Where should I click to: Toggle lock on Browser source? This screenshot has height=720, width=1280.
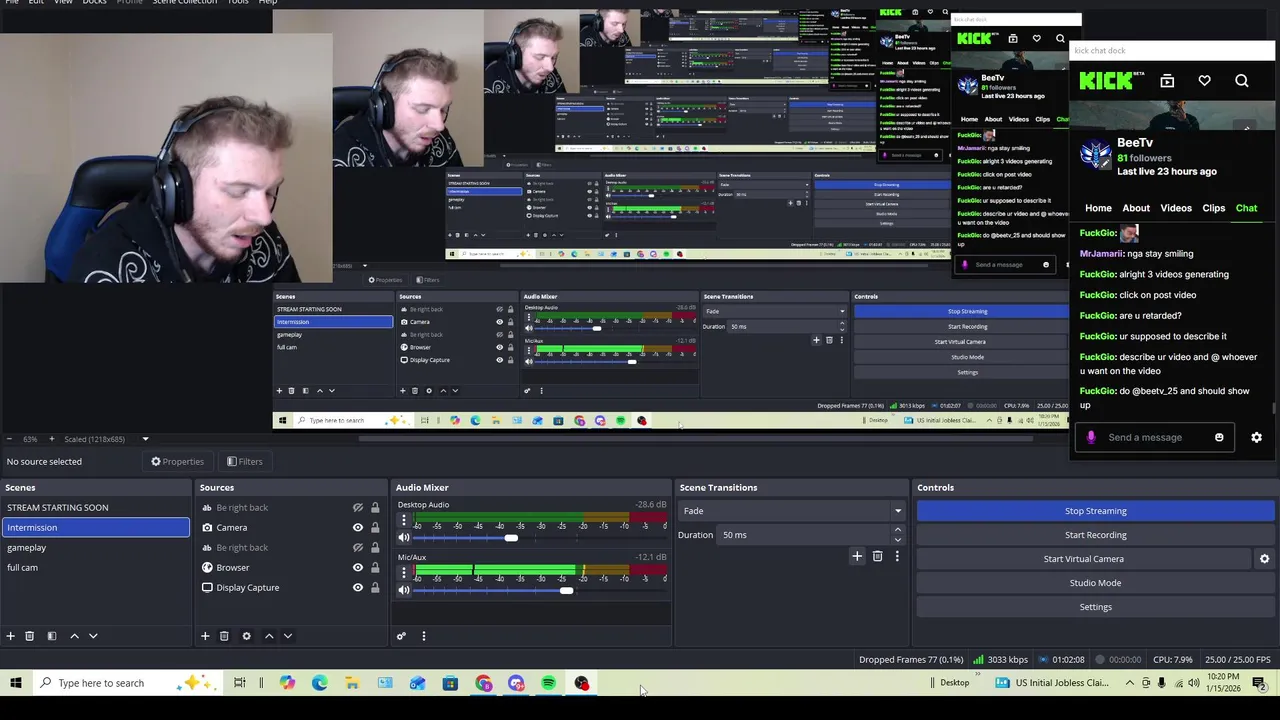point(375,568)
